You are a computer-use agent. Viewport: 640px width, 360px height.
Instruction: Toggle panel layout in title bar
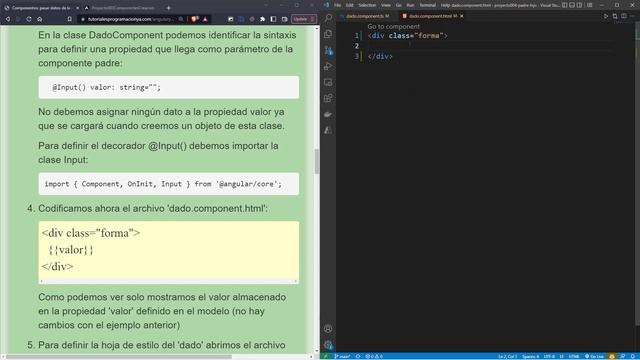point(572,5)
